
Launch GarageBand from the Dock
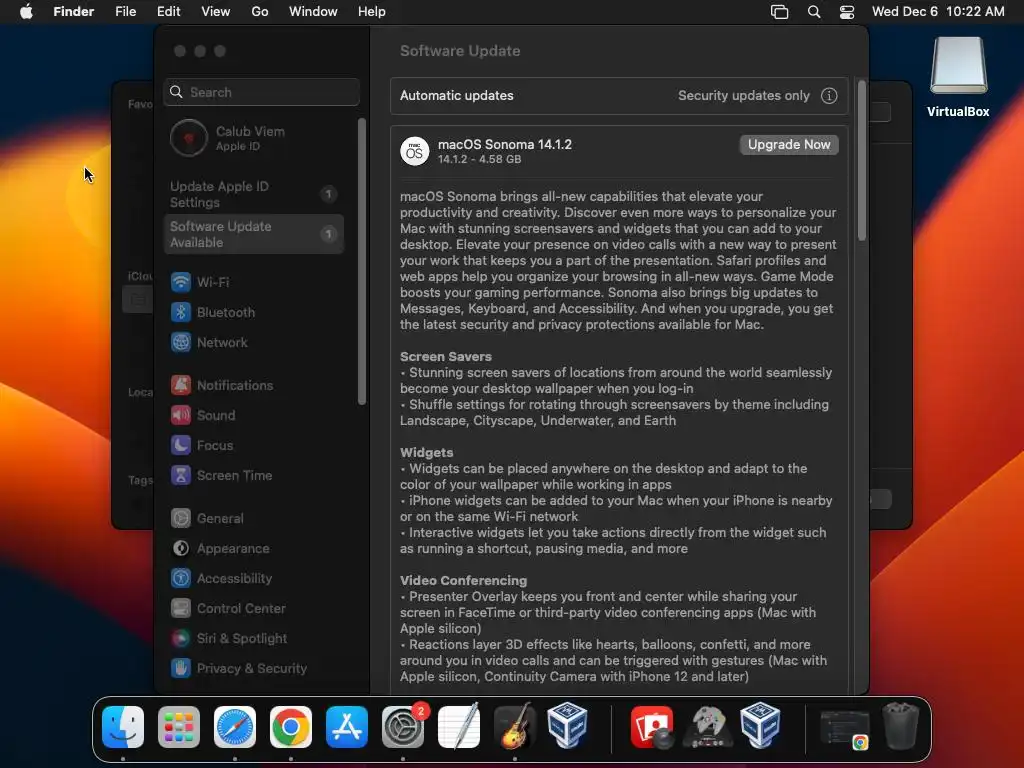(515, 727)
